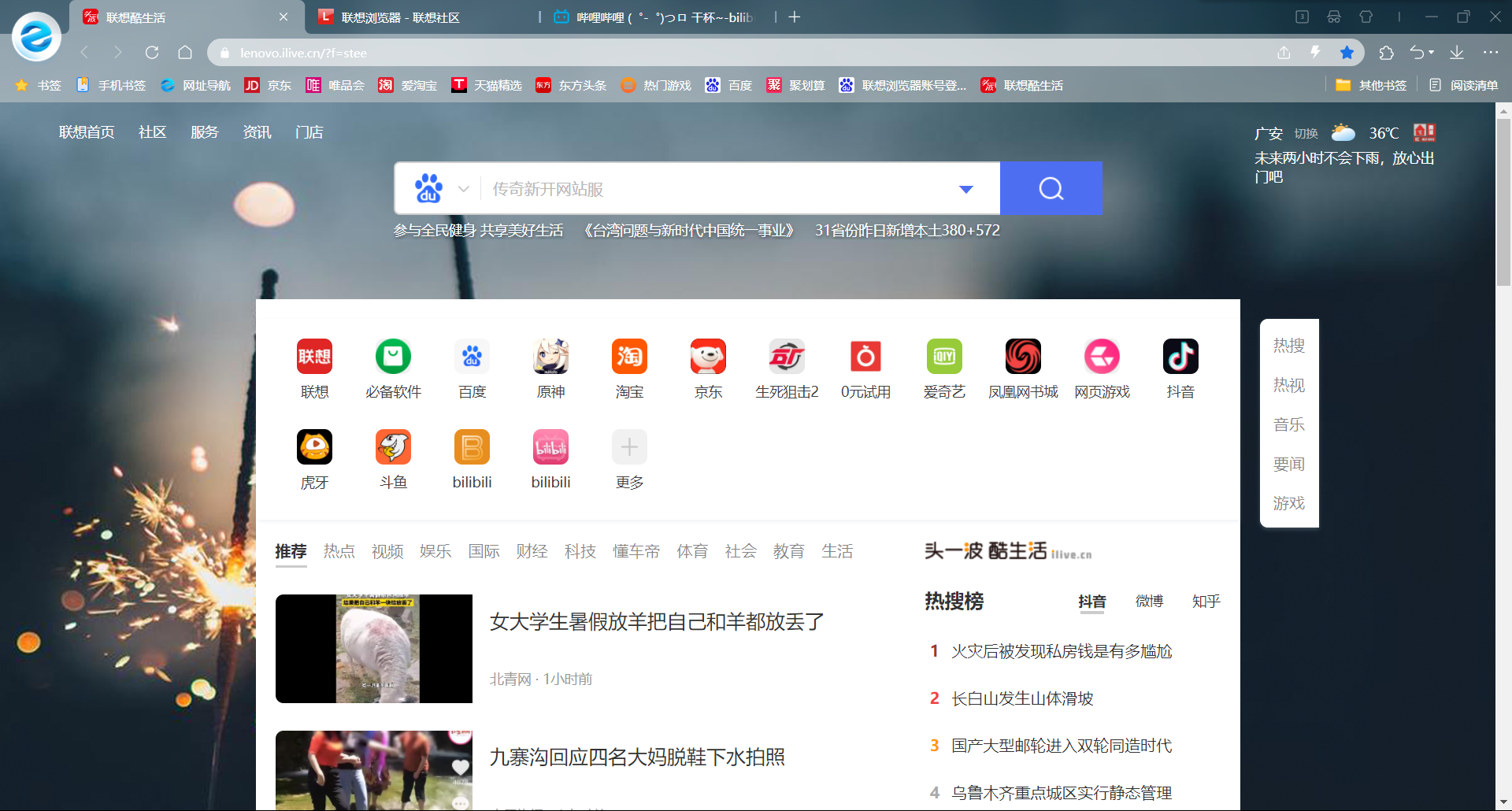Image resolution: width=1512 pixels, height=811 pixels.
Task: Start search with magnifier button
Action: pos(1051,188)
